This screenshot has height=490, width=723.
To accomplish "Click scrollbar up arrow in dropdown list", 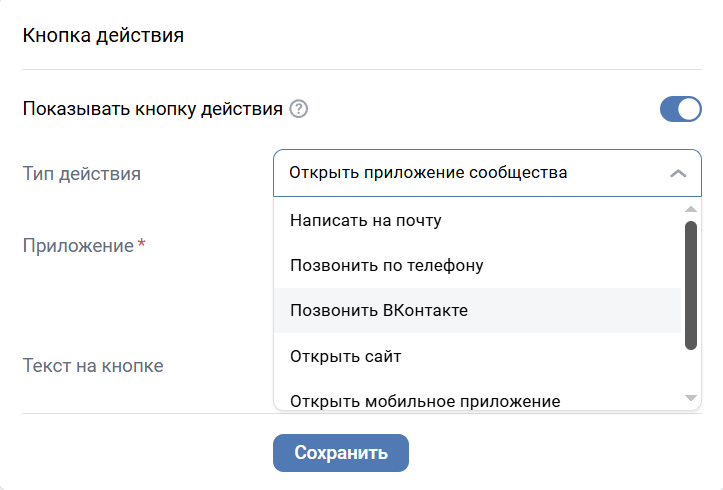I will [x=690, y=209].
